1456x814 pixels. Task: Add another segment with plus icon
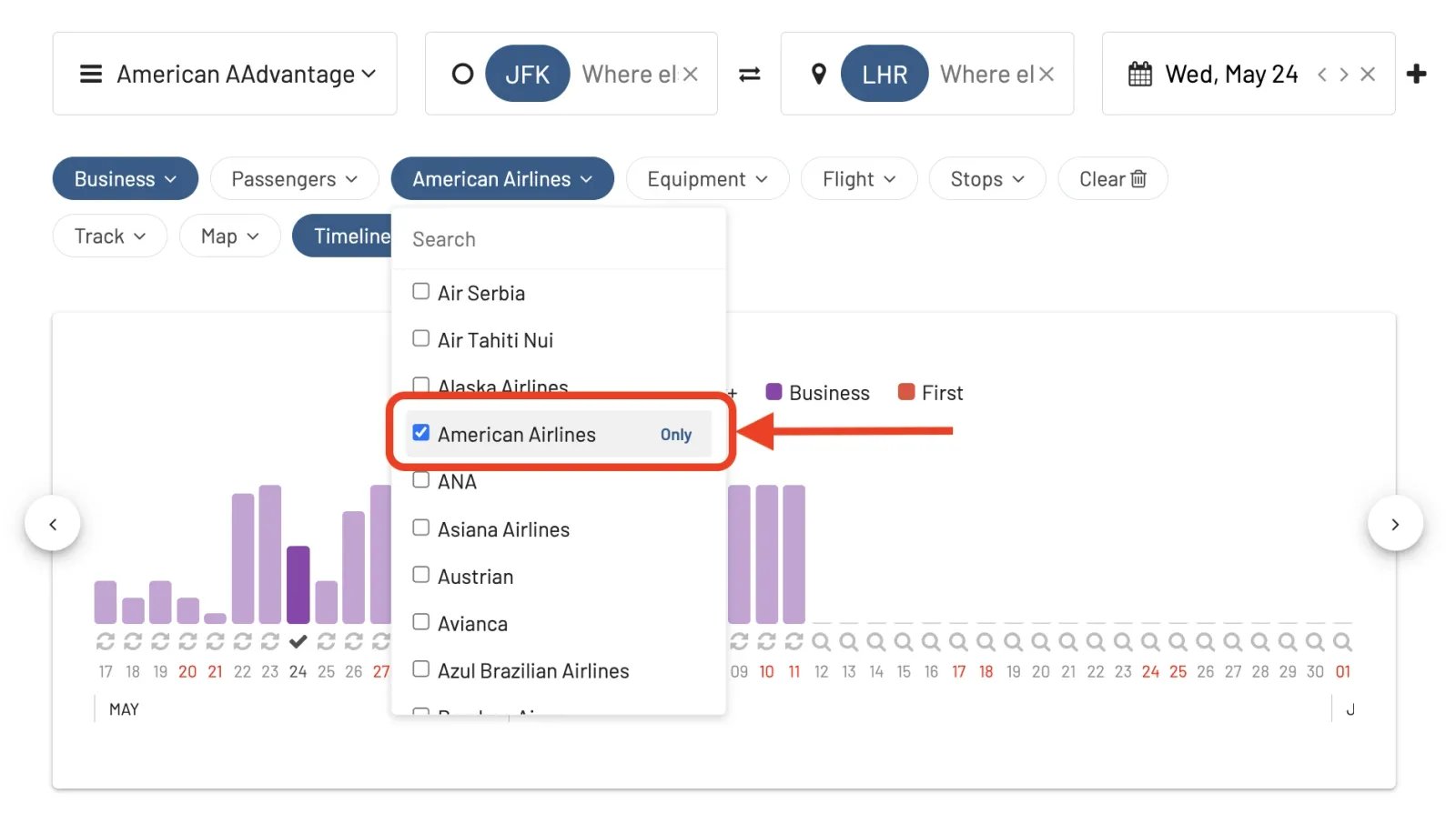(1416, 74)
